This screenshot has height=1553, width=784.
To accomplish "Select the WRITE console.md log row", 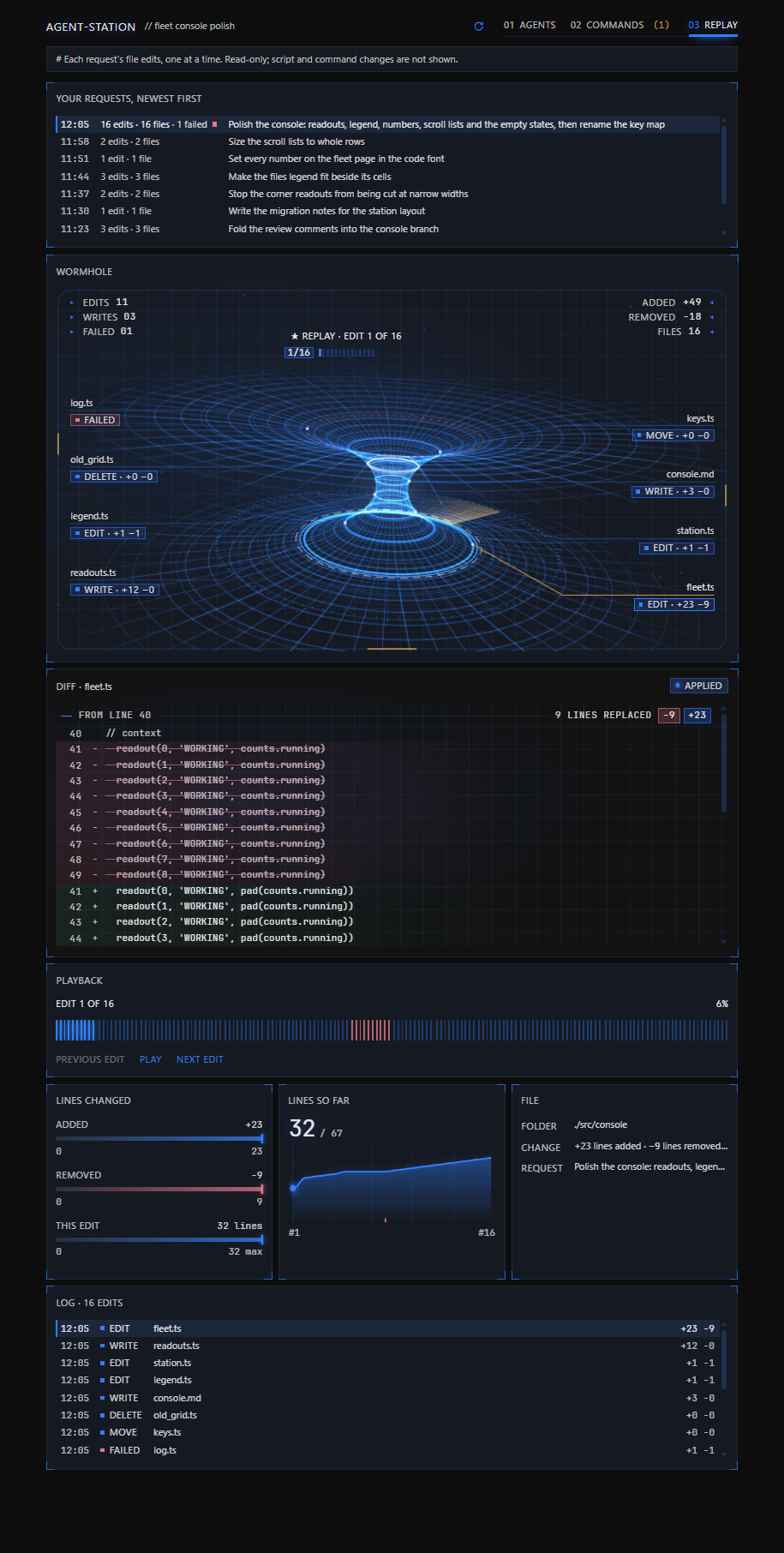I will click(x=388, y=1398).
